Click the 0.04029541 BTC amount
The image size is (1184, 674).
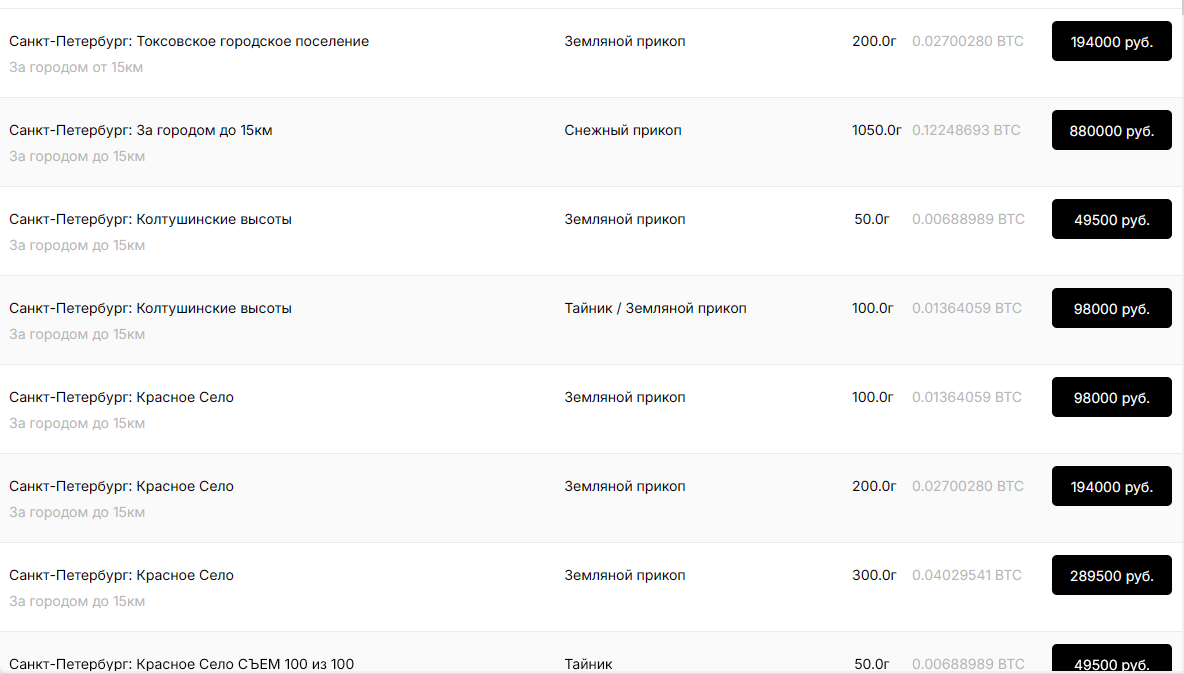click(967, 576)
